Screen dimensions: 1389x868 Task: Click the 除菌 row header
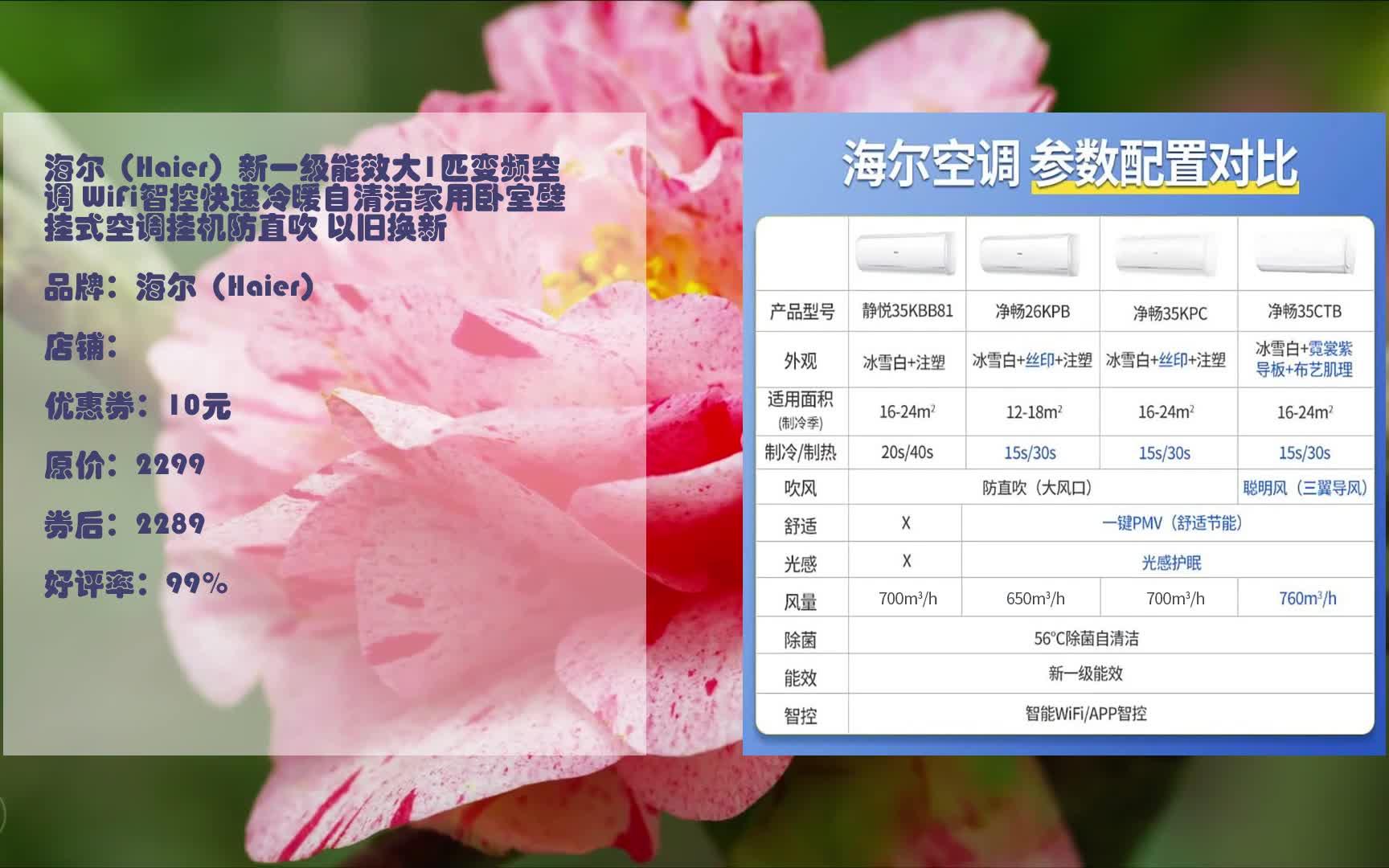[x=801, y=641]
